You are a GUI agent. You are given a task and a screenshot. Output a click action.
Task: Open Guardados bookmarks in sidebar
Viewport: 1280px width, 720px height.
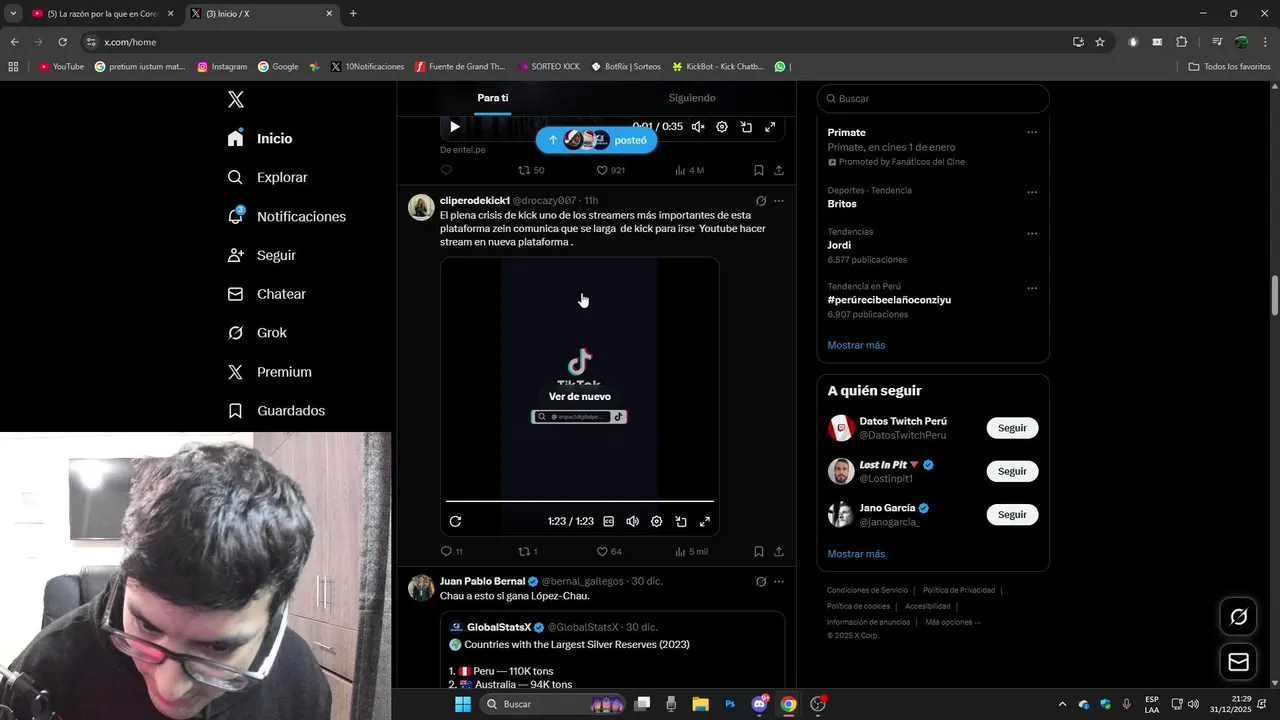point(276,411)
